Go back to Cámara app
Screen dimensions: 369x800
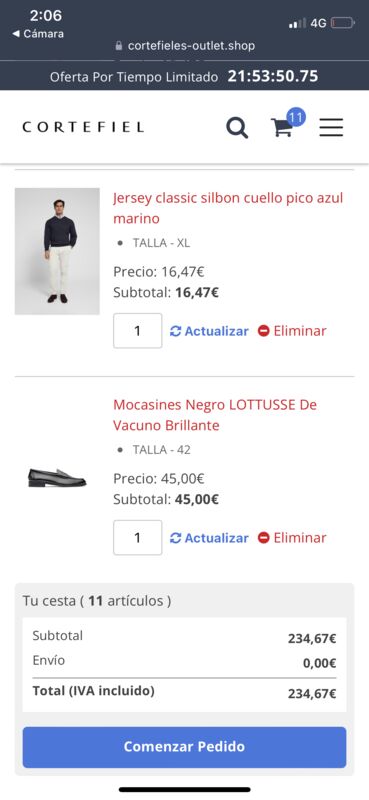click(38, 34)
